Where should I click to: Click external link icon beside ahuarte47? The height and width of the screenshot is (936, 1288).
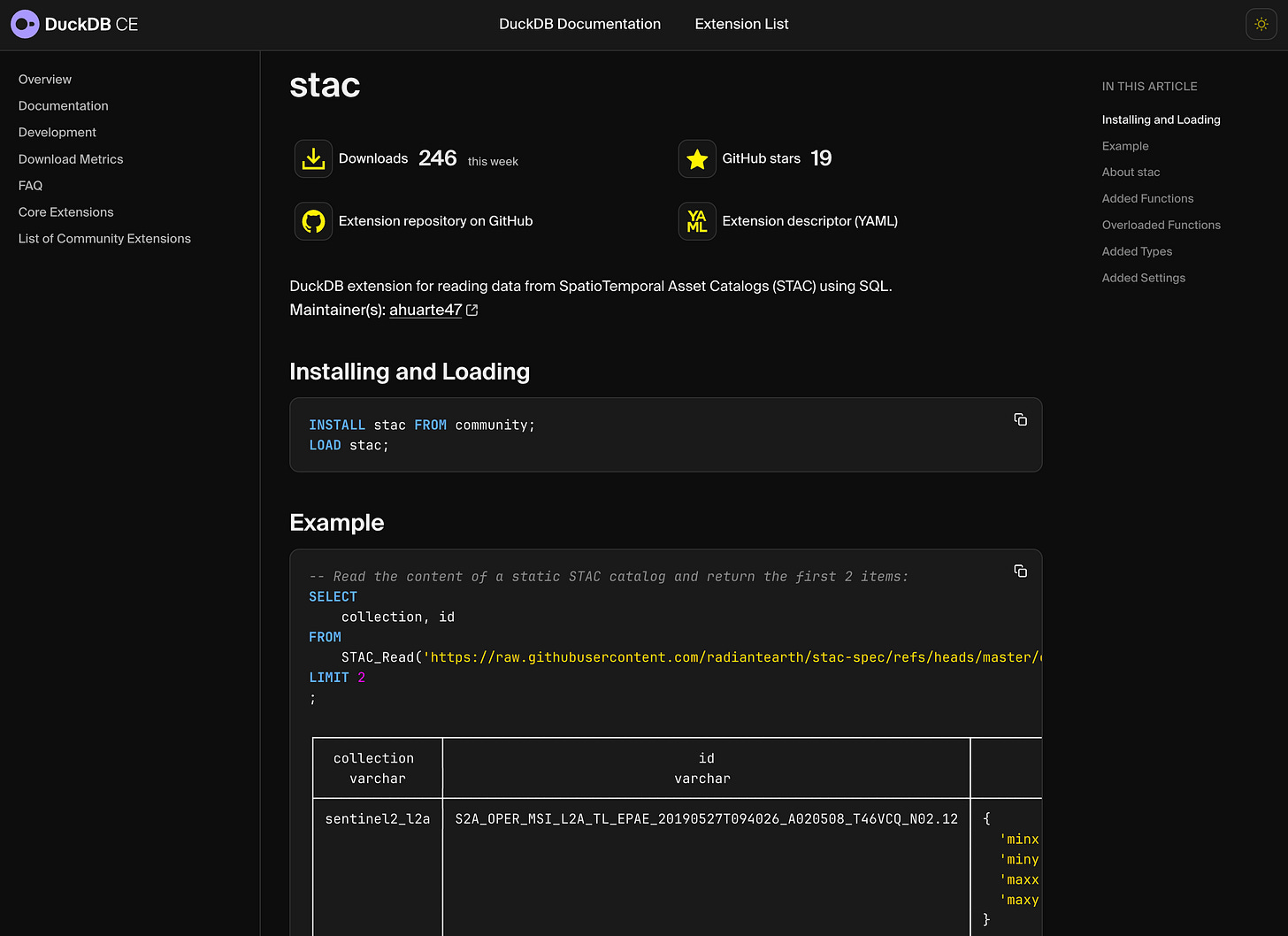click(472, 311)
